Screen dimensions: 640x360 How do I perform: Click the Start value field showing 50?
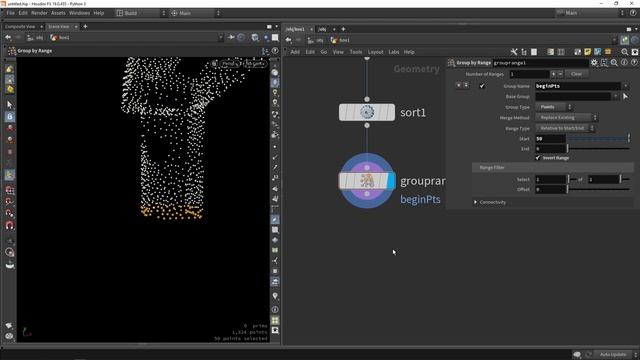pos(550,139)
